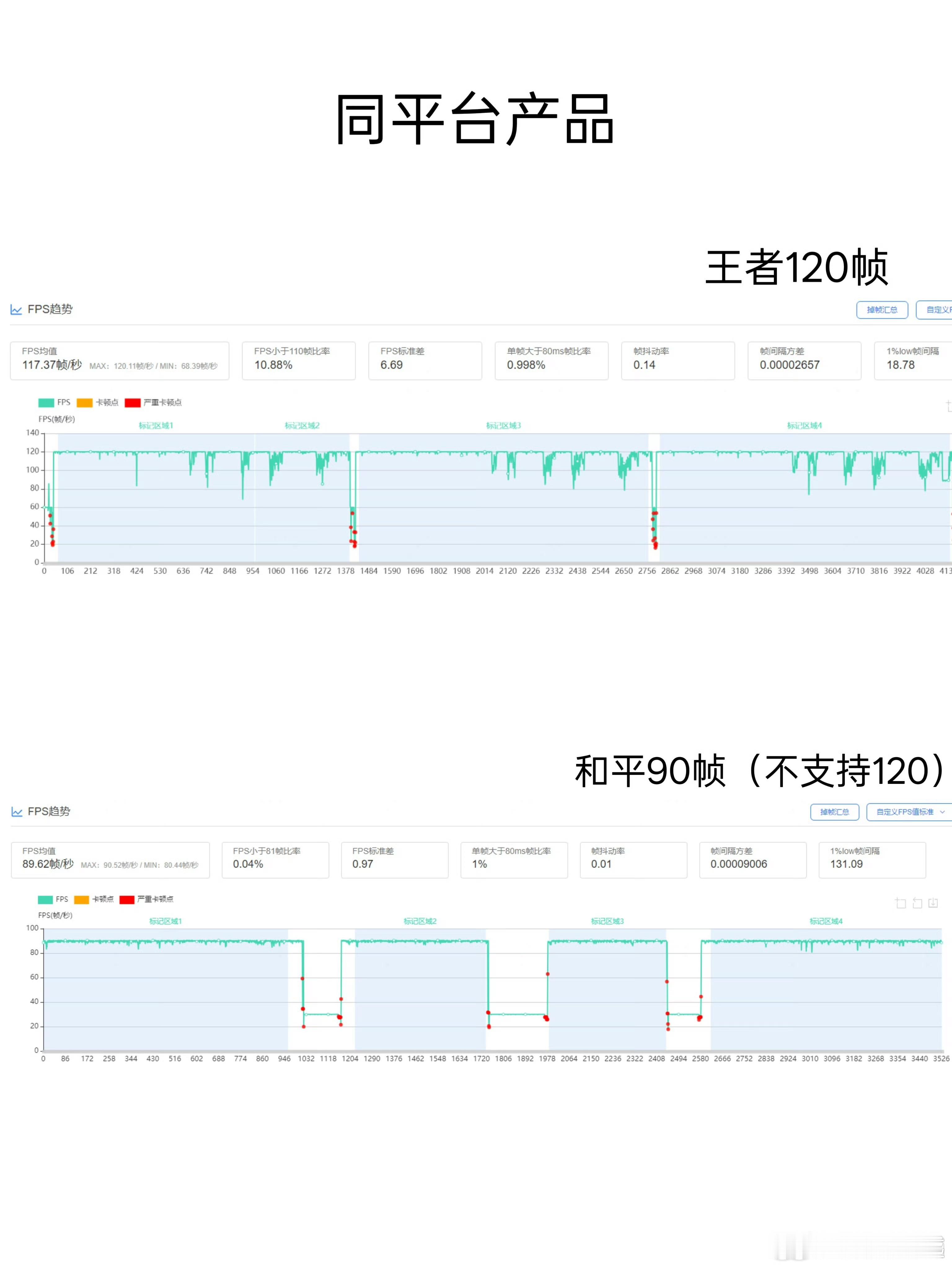952x1270 pixels.
Task: Click the 1%low帧间隔 131.09 card
Action: pos(872,860)
